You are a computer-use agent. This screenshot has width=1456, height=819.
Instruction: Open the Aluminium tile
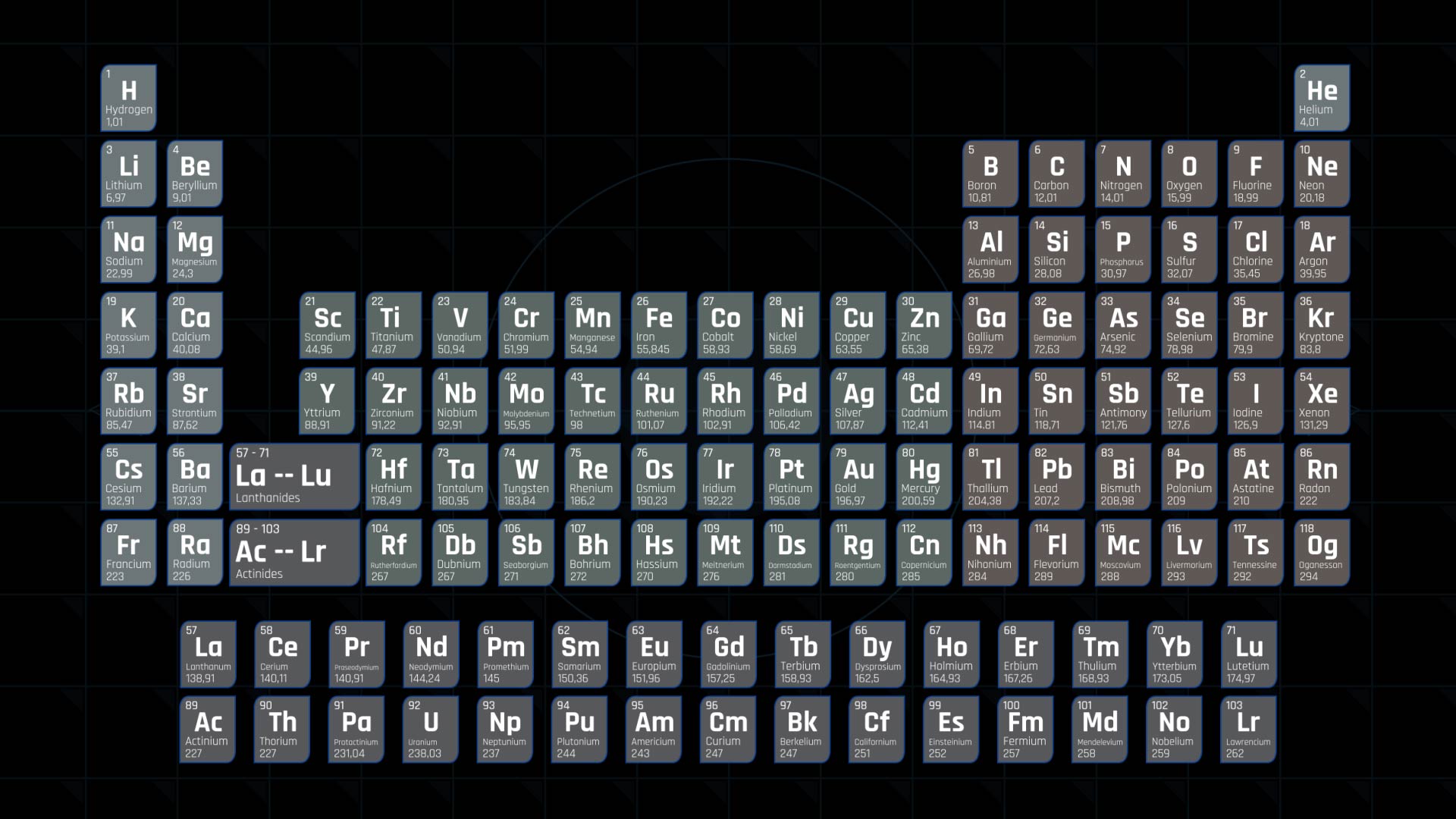990,249
